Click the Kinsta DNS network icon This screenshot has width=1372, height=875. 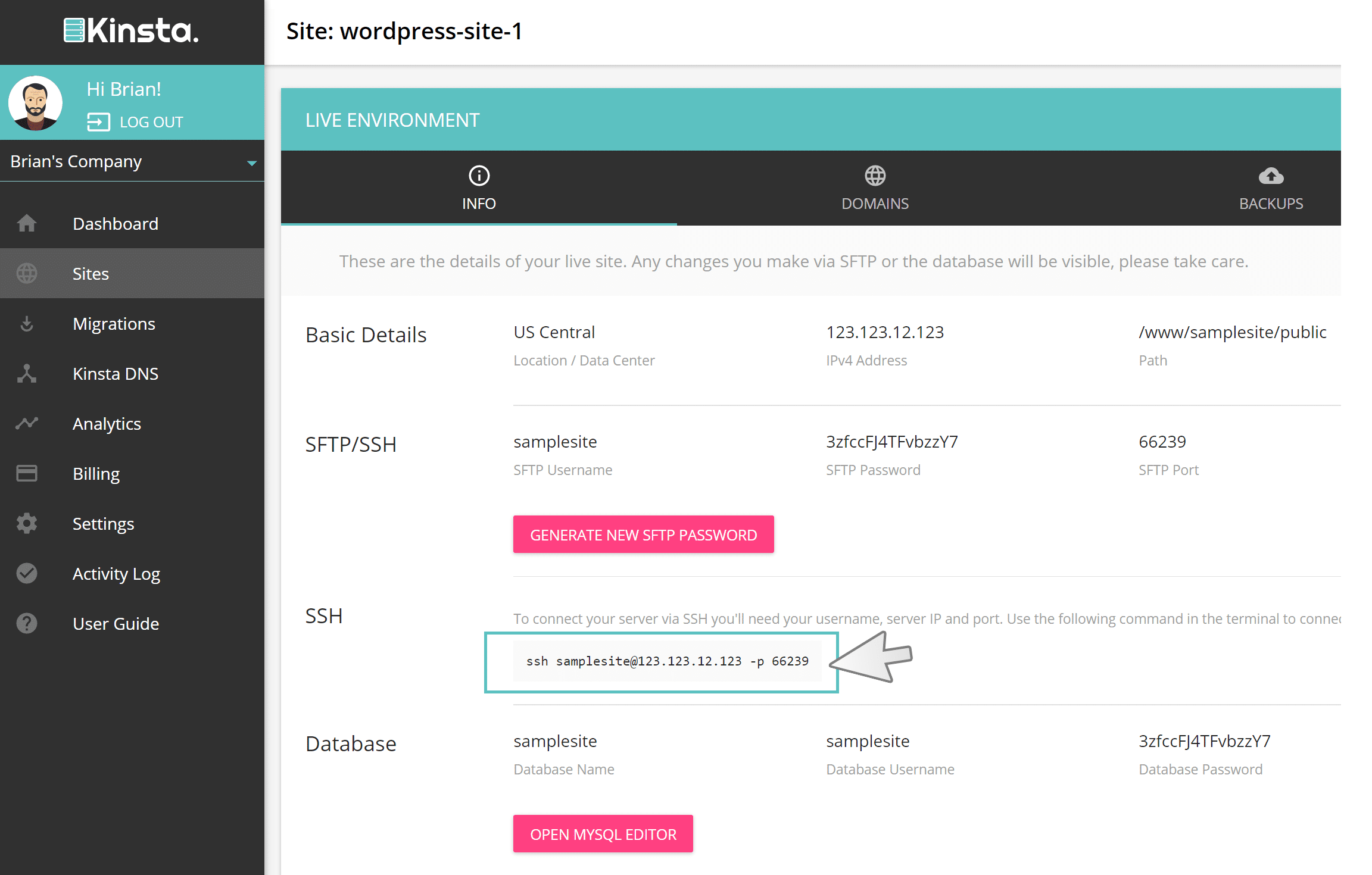click(x=27, y=374)
